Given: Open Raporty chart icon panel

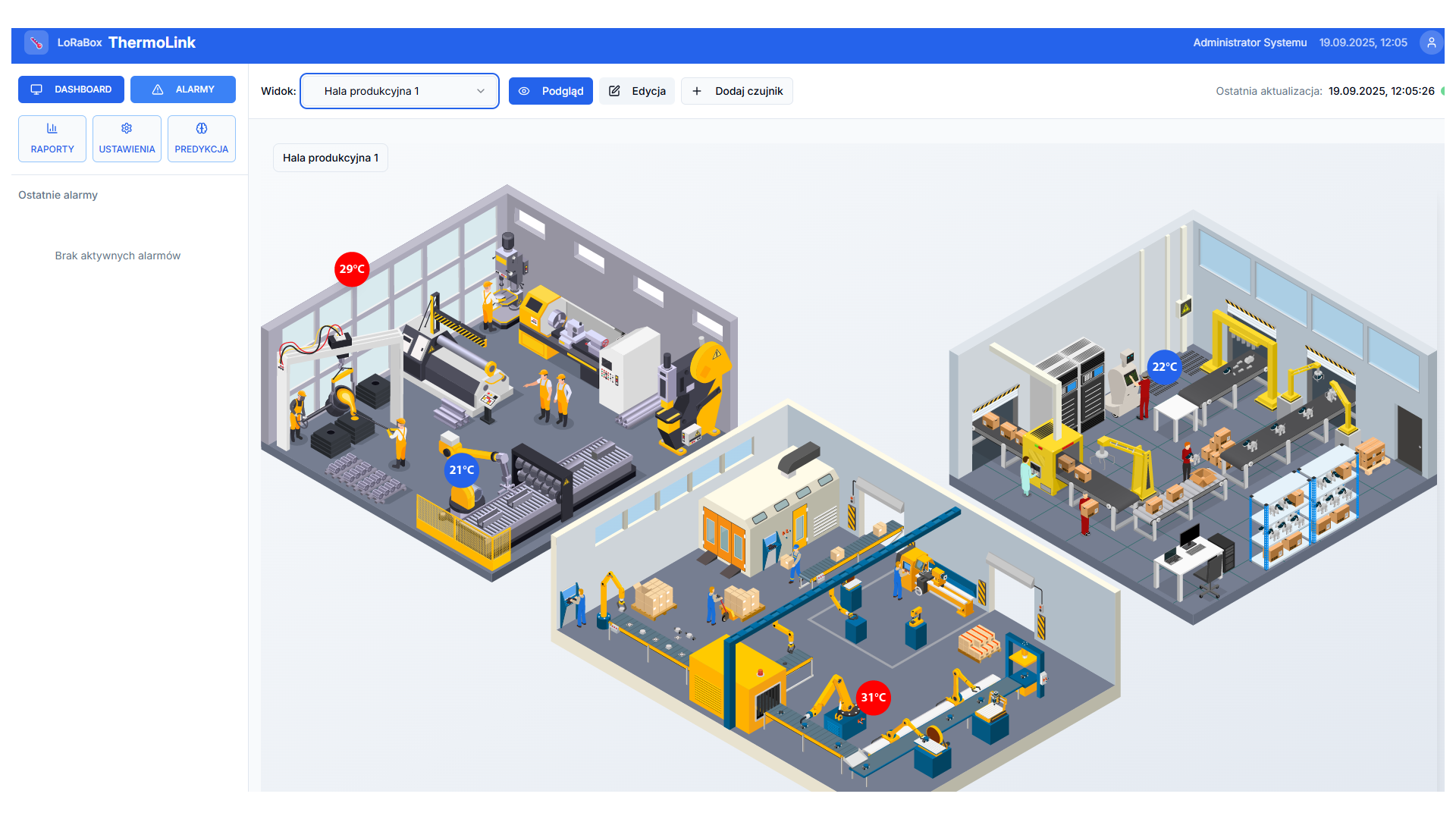Looking at the screenshot, I should tap(52, 139).
